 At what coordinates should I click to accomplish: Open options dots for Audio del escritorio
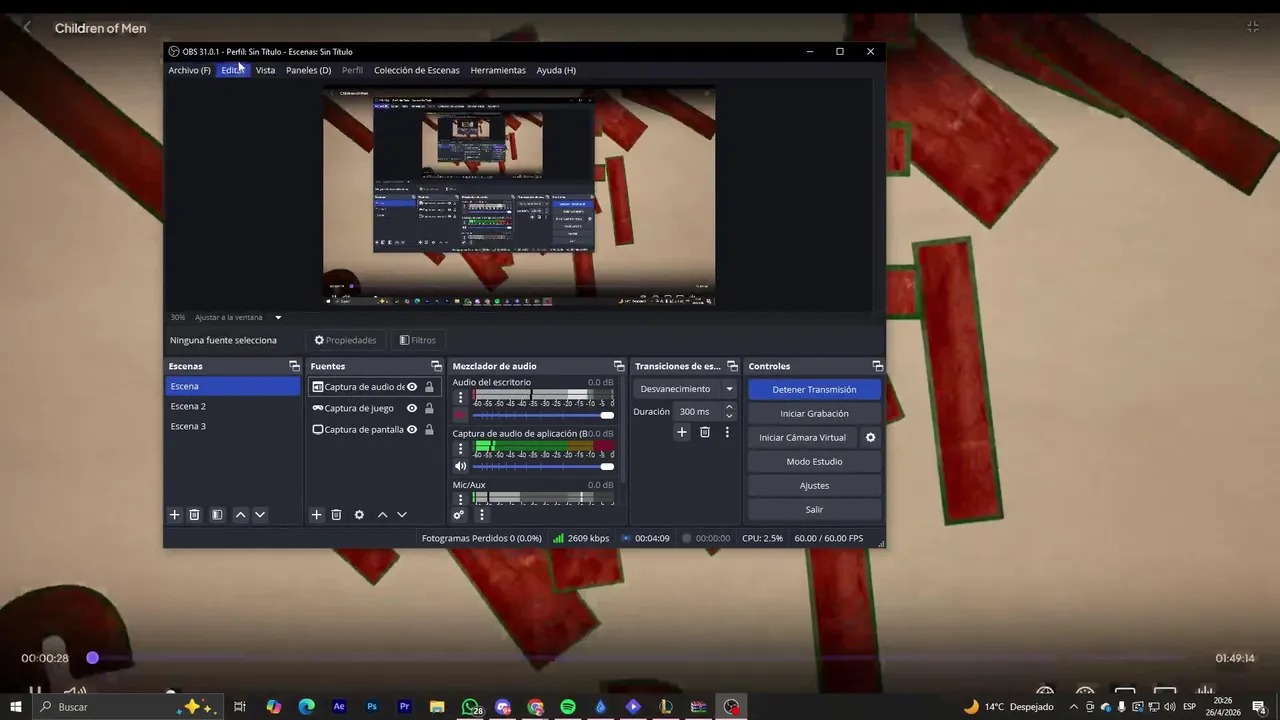tap(460, 397)
